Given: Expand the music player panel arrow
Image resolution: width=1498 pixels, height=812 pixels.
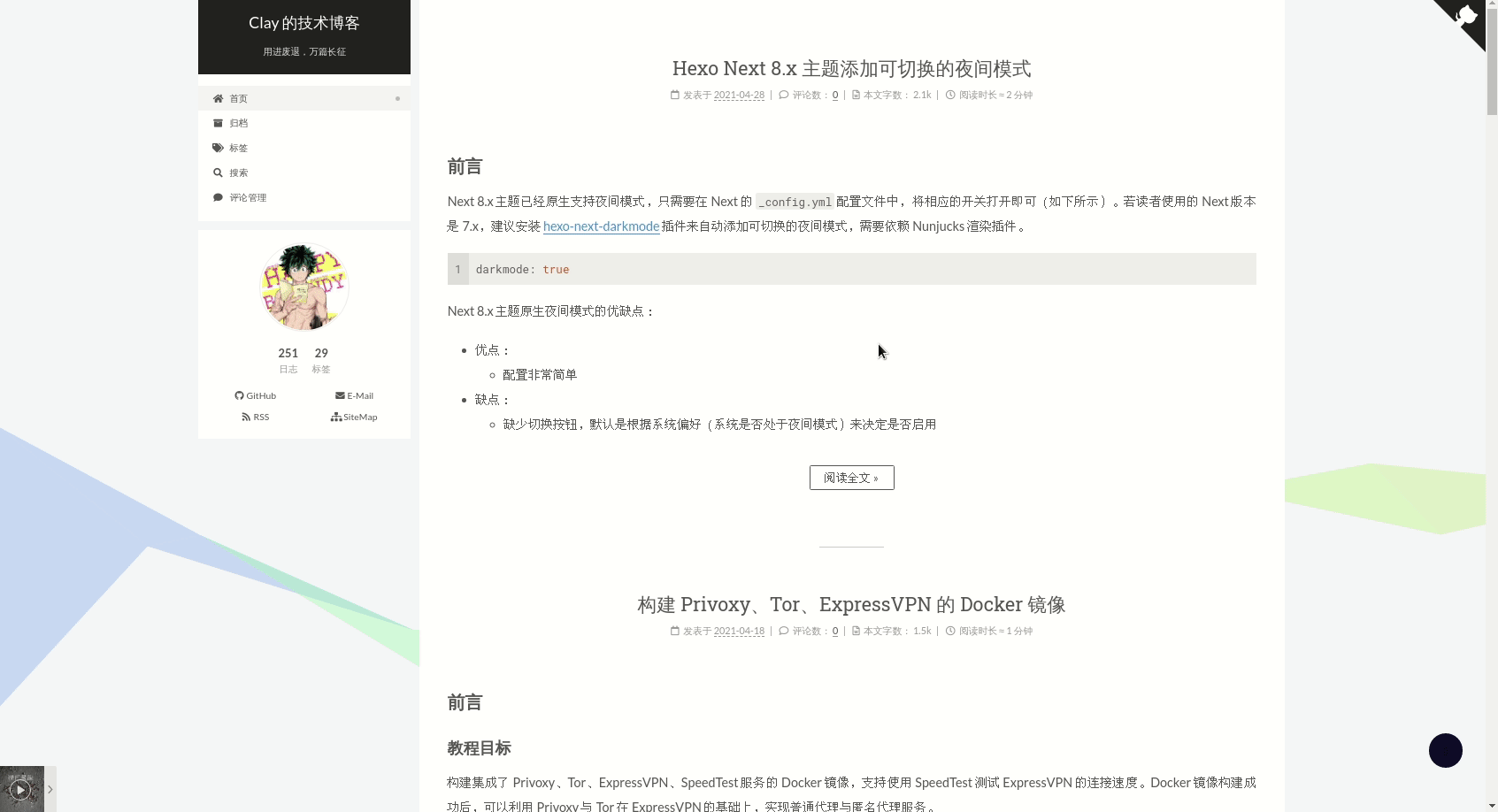Looking at the screenshot, I should [50, 789].
